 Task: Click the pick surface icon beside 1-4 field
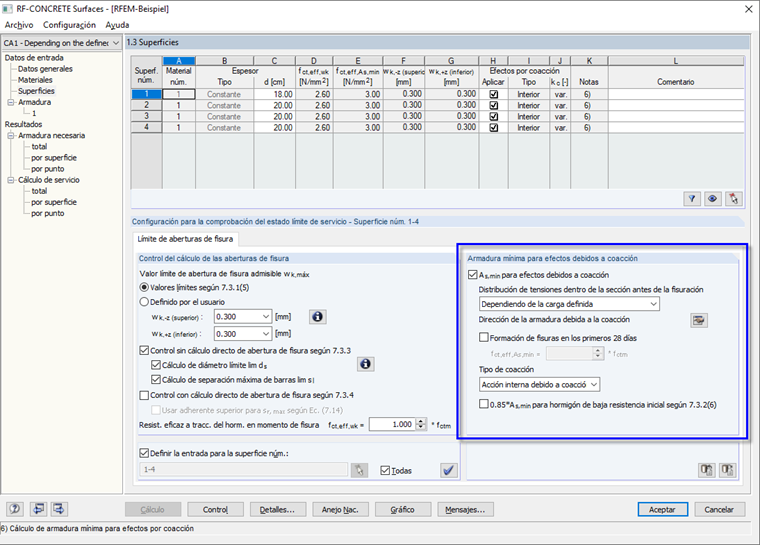pyautogui.click(x=359, y=470)
